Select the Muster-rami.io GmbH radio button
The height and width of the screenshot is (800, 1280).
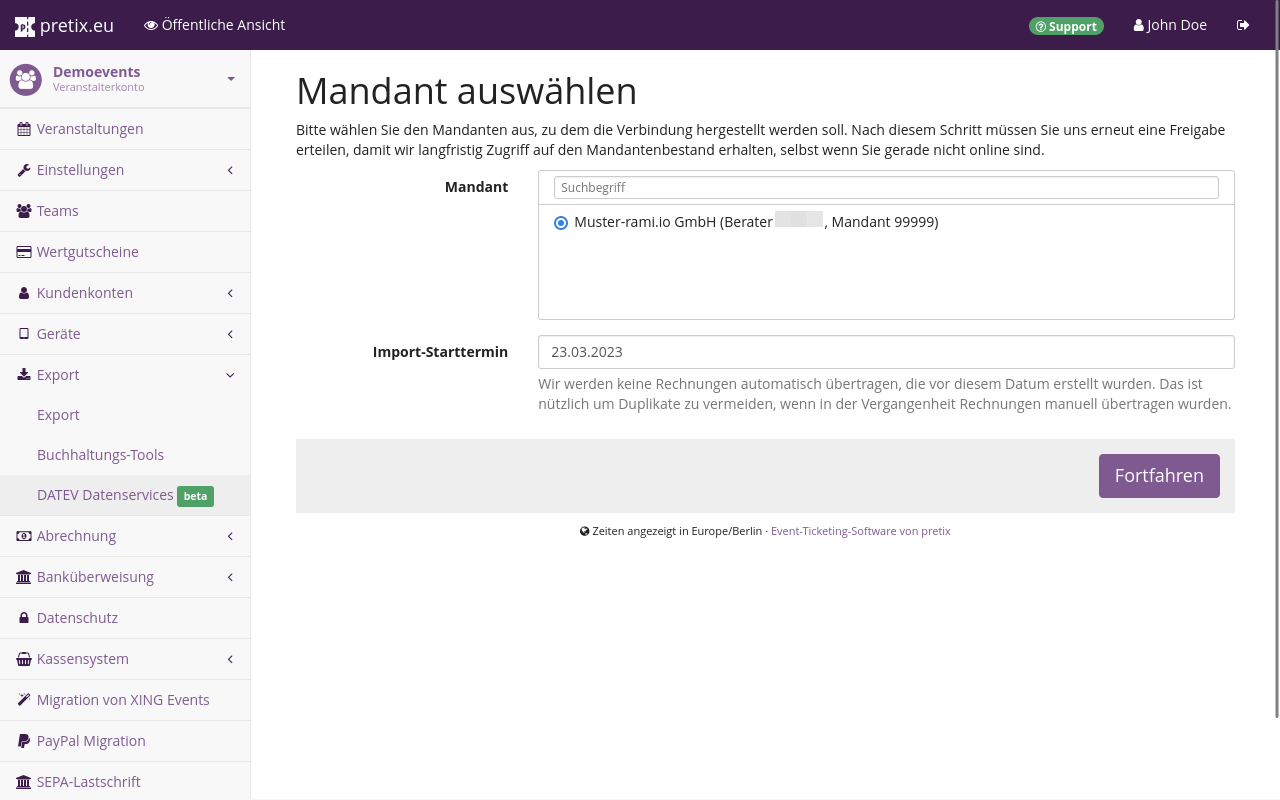coord(561,223)
